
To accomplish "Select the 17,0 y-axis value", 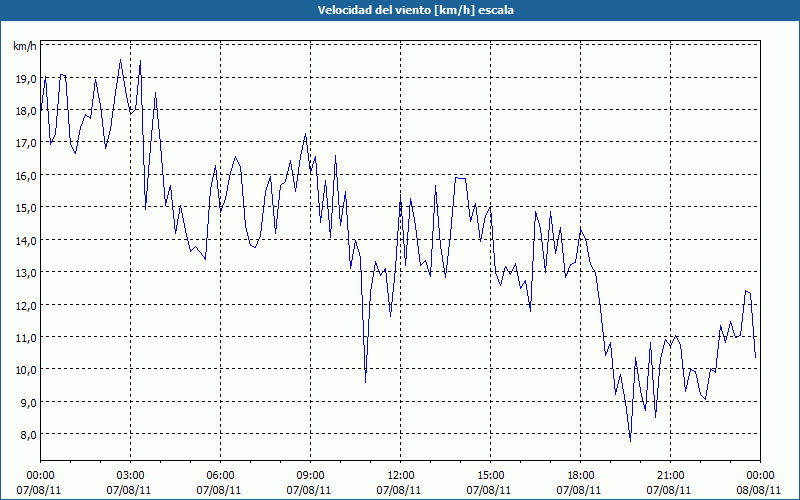I will coord(26,143).
